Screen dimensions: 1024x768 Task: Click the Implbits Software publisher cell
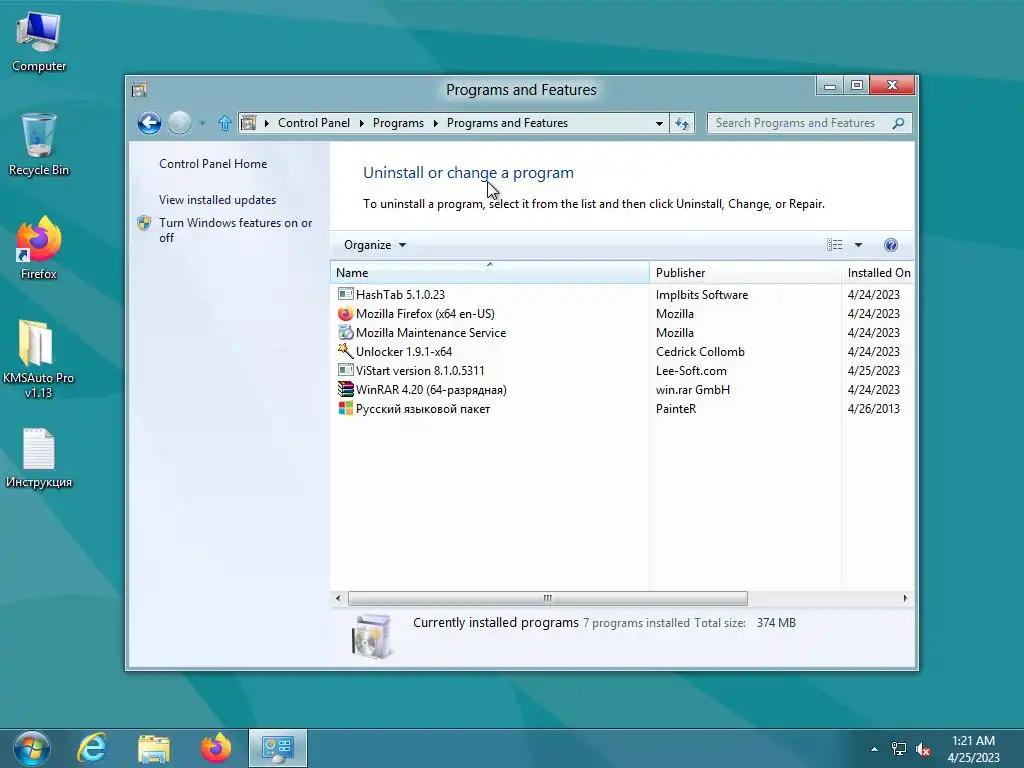[702, 295]
